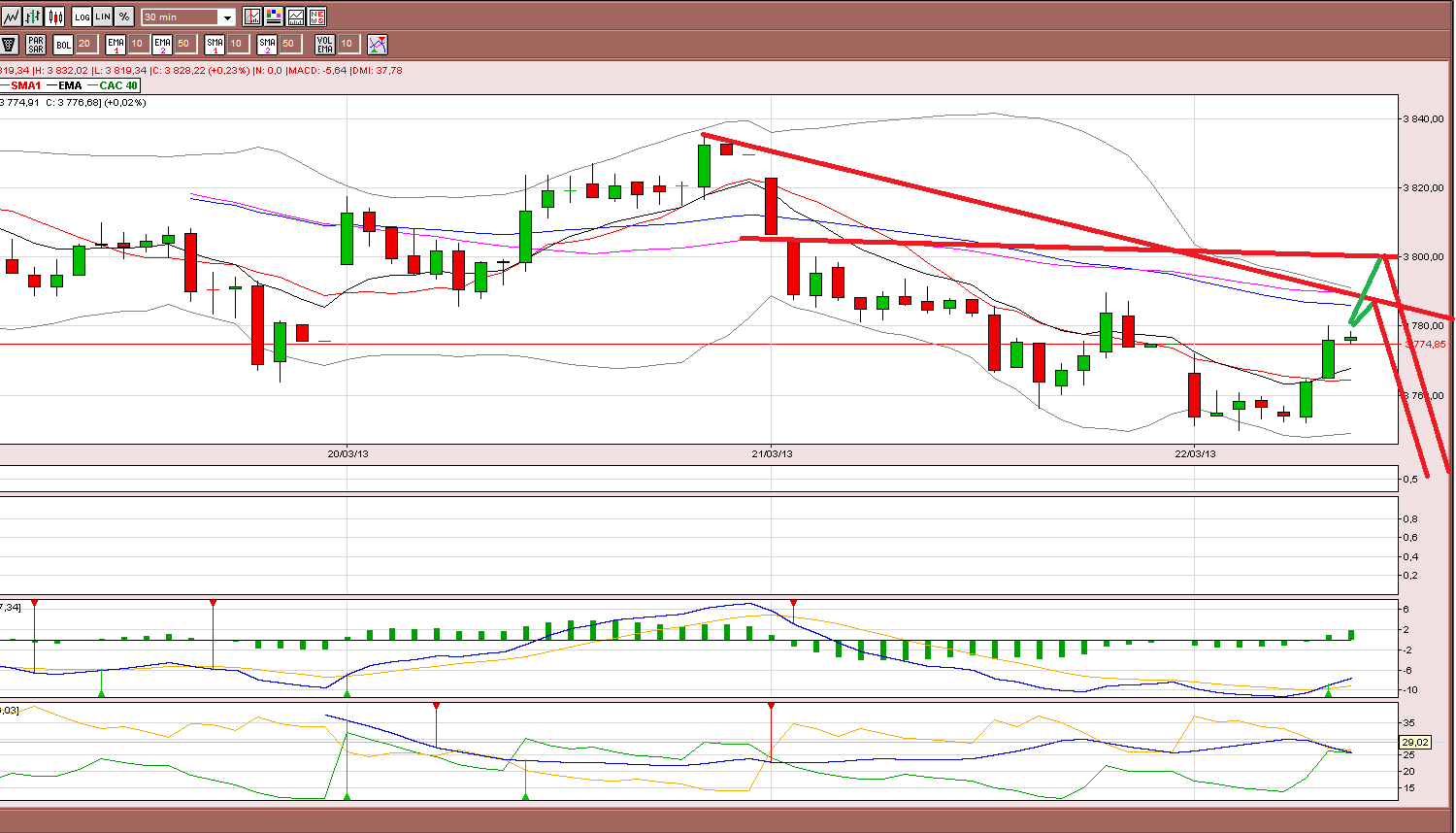
Task: Click the Bollinger period field showing 20
Action: [85, 44]
